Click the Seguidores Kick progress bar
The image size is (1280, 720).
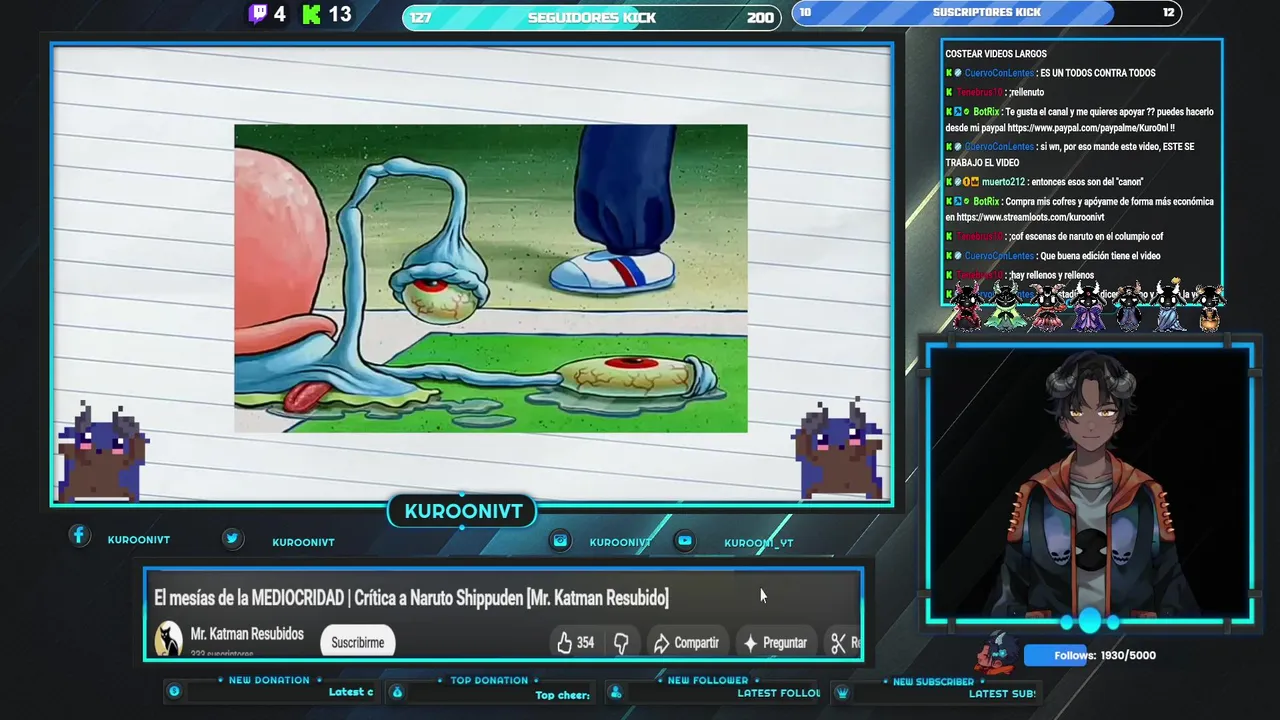(x=592, y=17)
